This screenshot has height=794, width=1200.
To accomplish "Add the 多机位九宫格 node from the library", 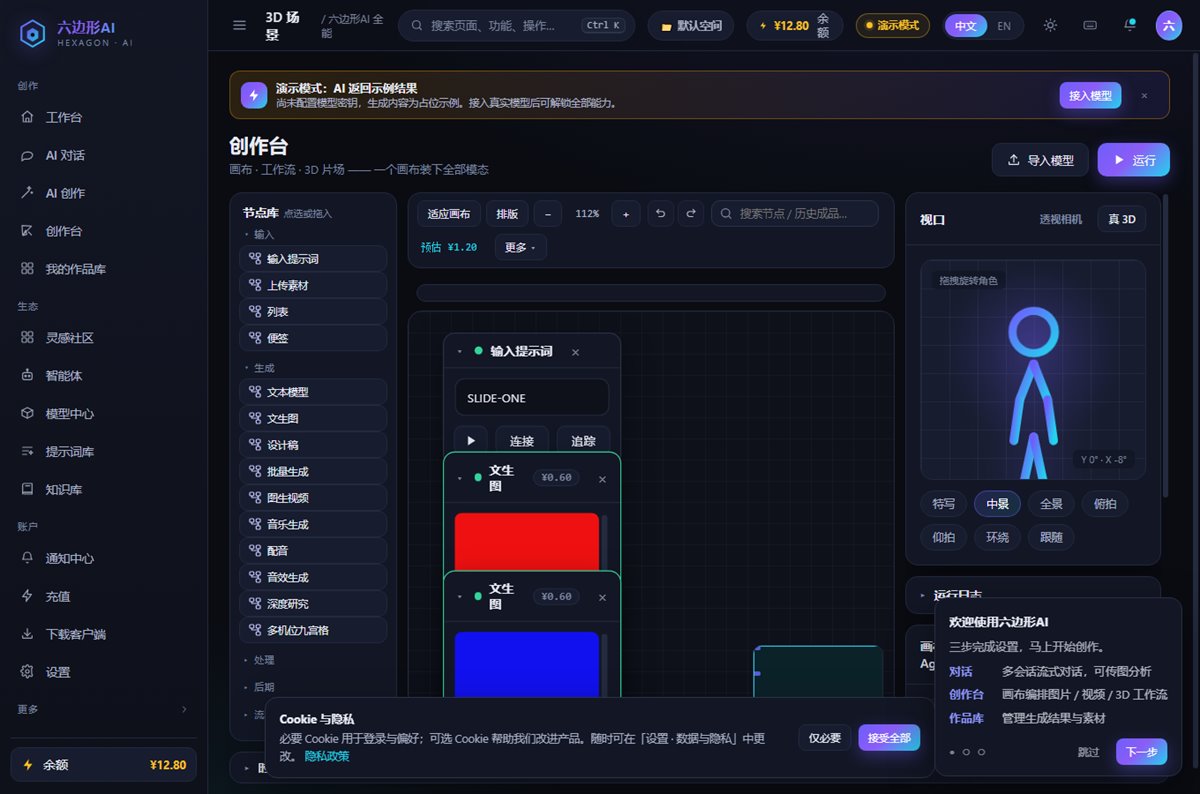I will pos(313,630).
